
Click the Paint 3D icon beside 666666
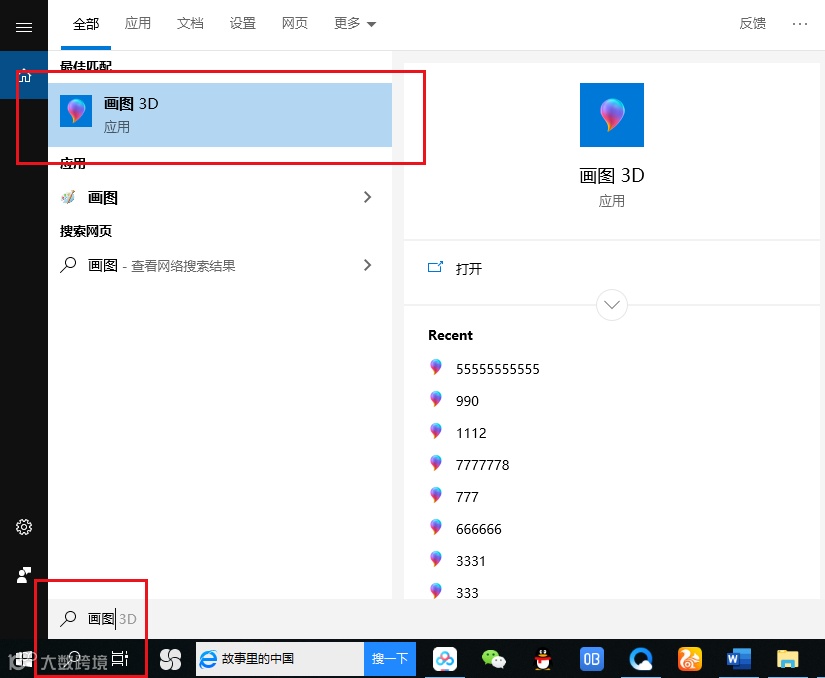pyautogui.click(x=436, y=527)
